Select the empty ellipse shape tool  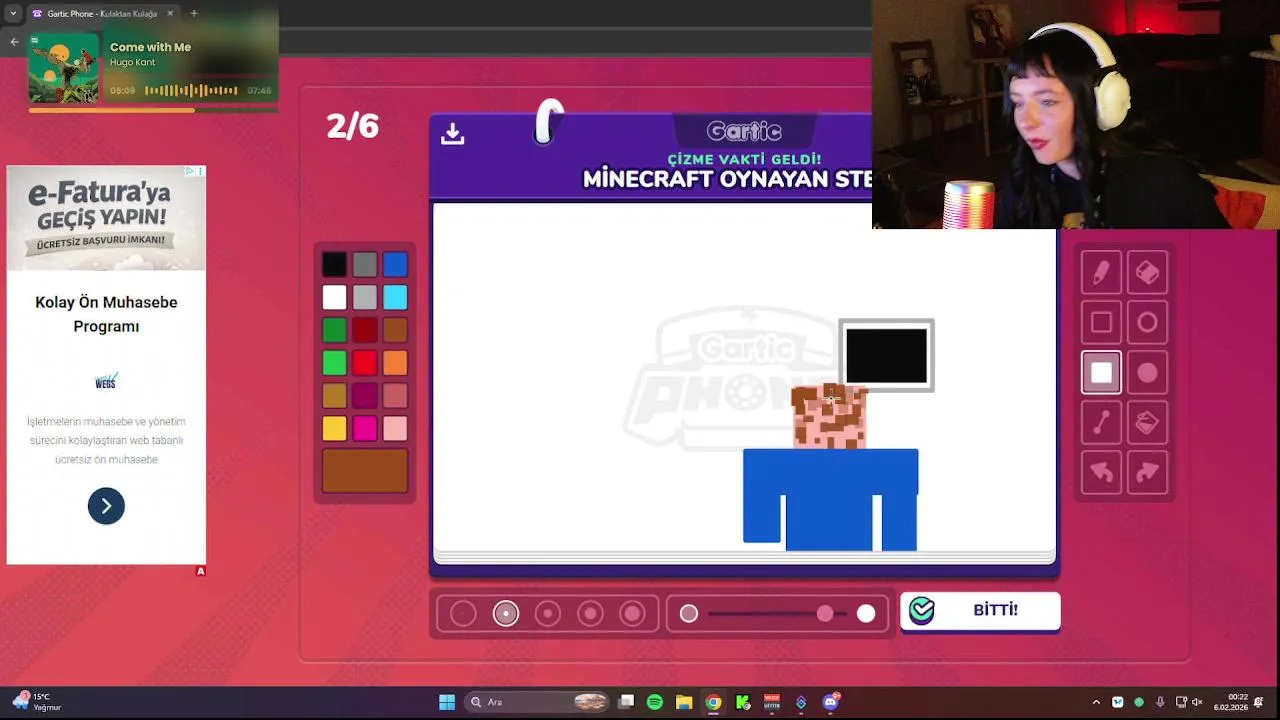pos(1147,323)
